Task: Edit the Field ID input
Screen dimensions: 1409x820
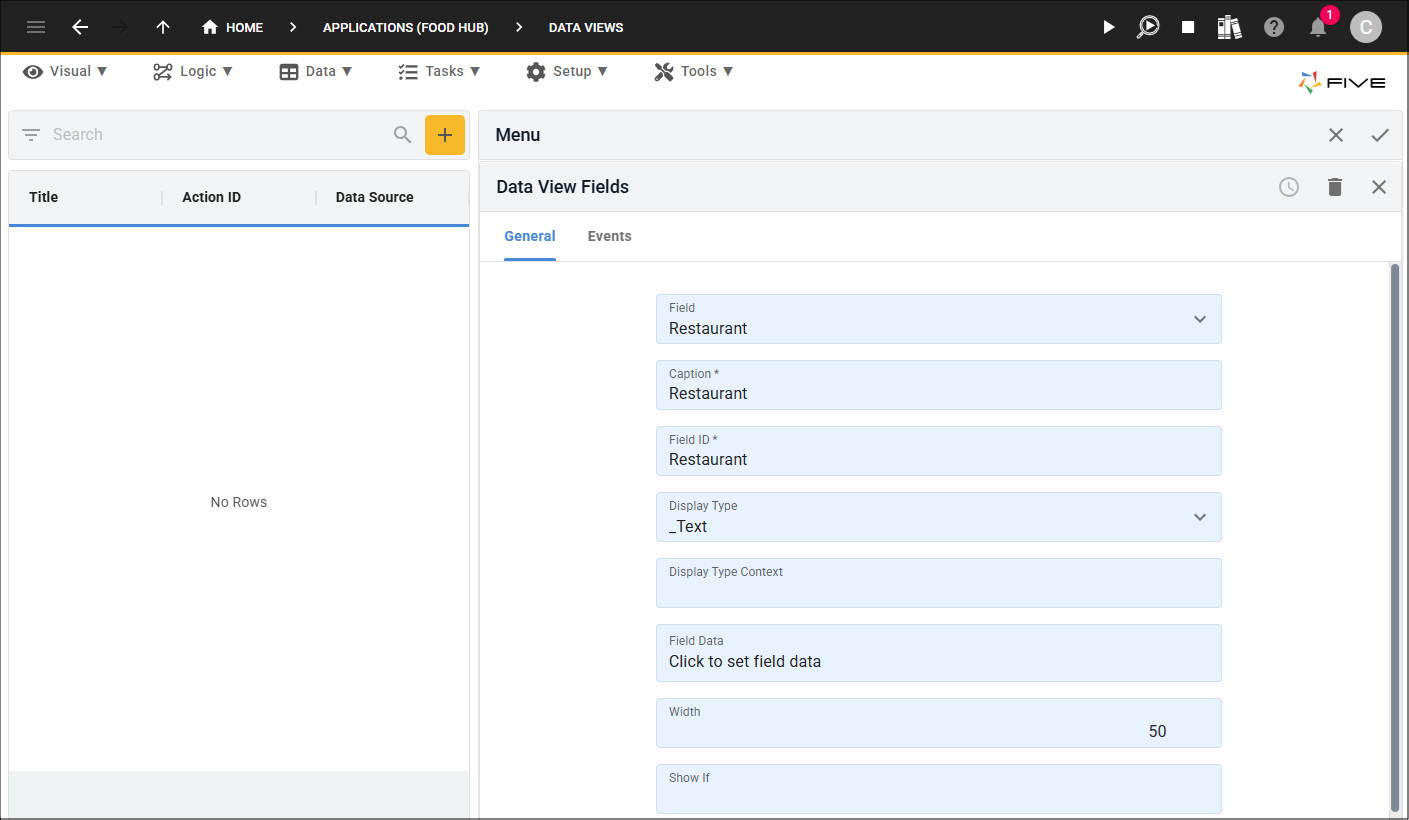Action: [x=938, y=451]
